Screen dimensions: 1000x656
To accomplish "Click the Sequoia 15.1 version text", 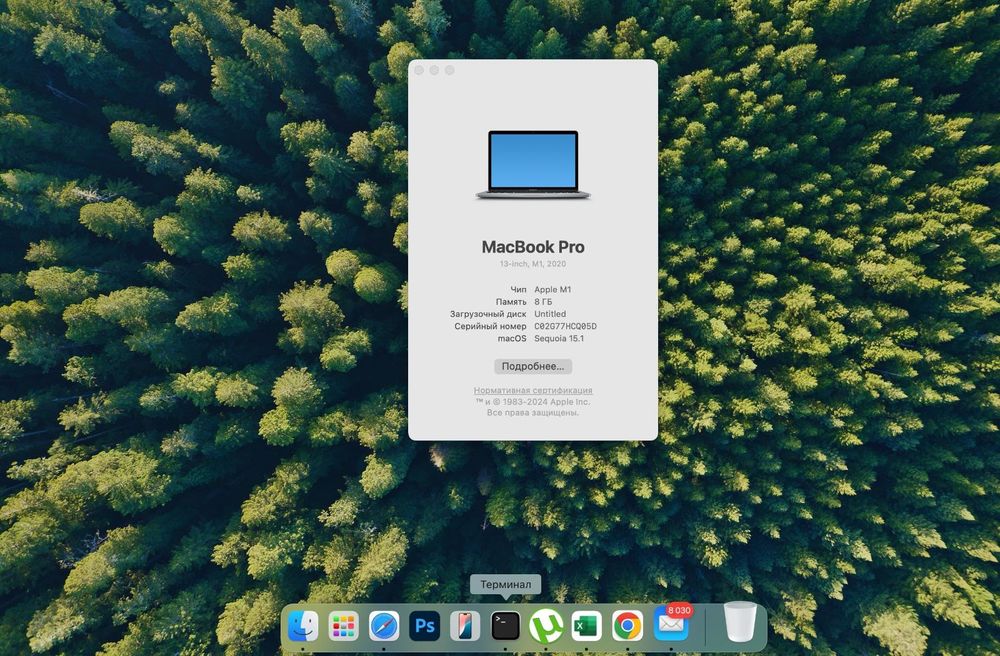I will point(559,338).
